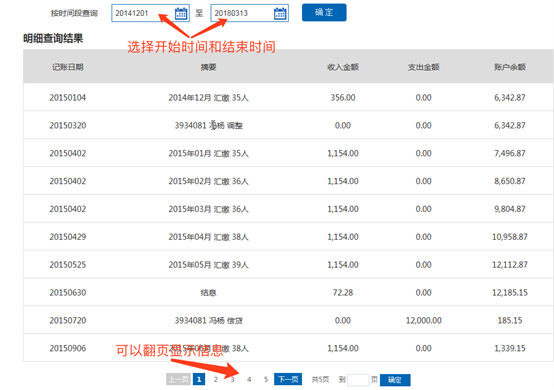Click the 支出金额 column header
Viewport: 554px width, 390px height.
(423, 67)
